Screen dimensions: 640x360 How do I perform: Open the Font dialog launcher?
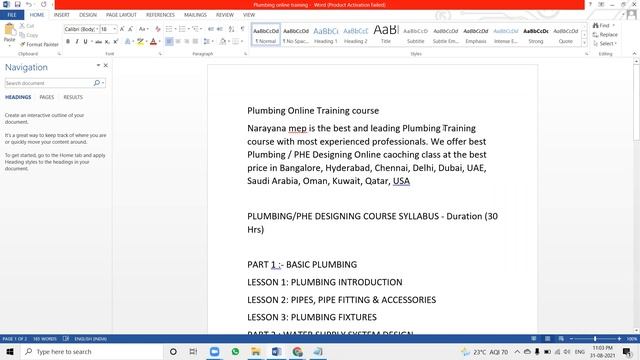tap(160, 54)
